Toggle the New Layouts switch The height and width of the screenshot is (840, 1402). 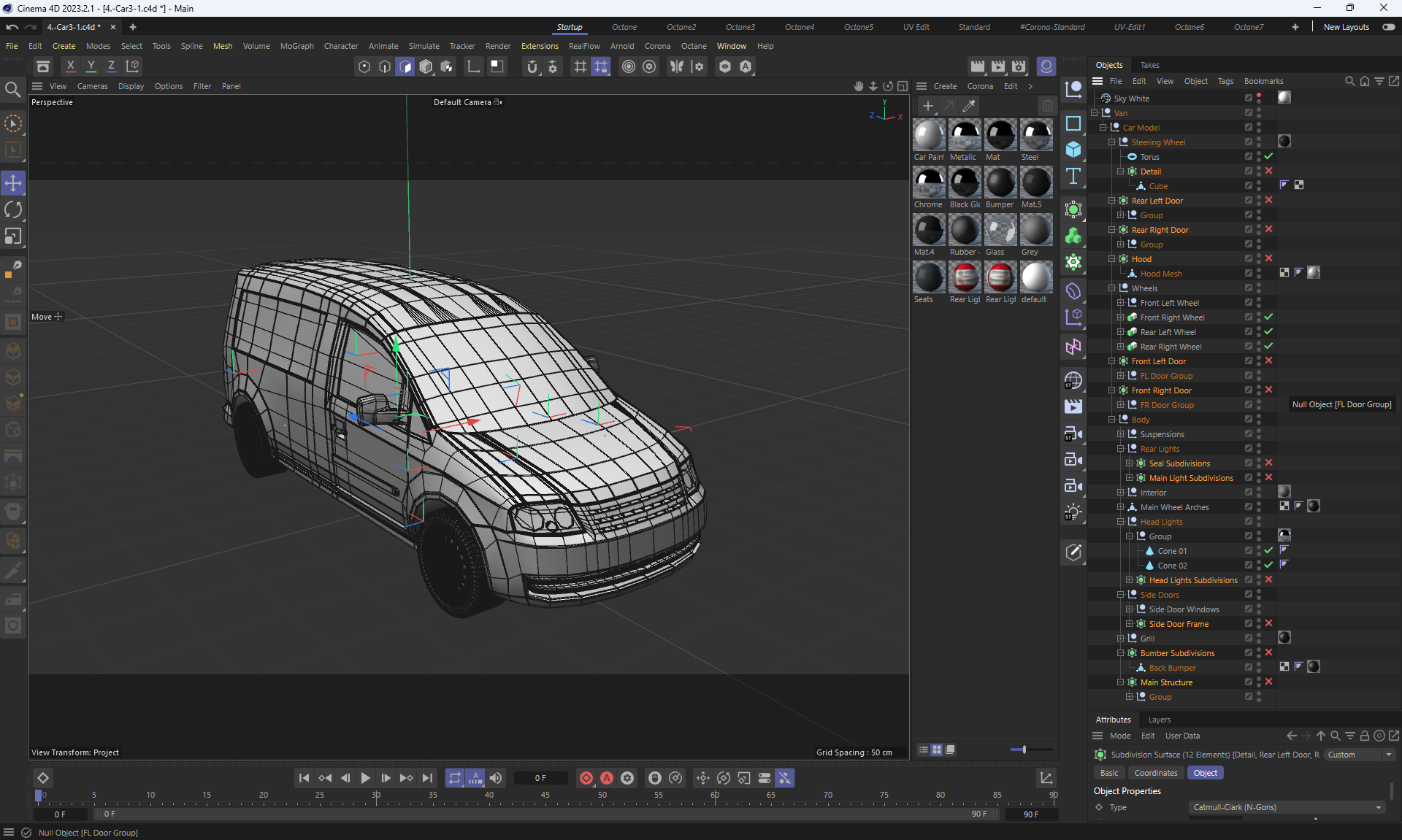(1388, 27)
